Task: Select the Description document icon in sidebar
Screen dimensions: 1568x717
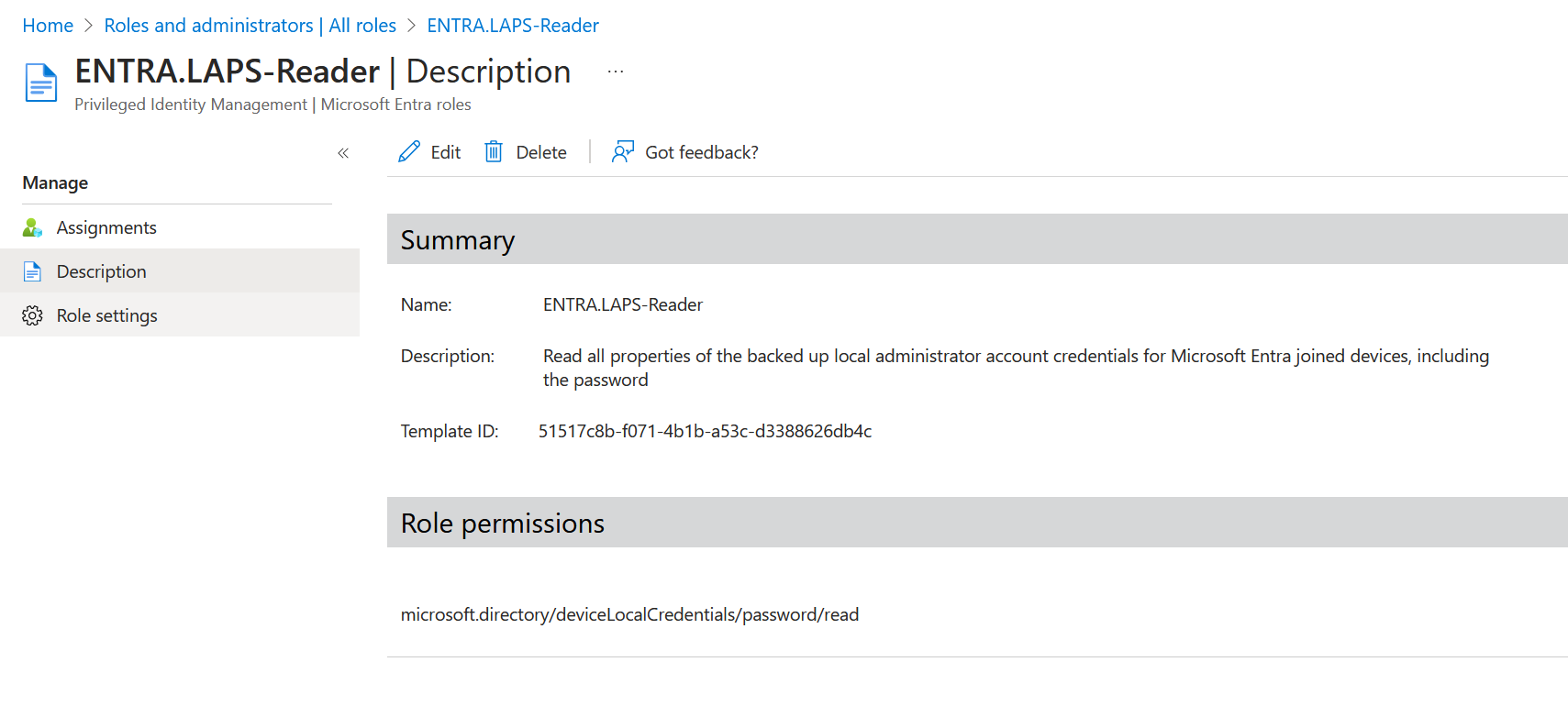Action: 32,271
